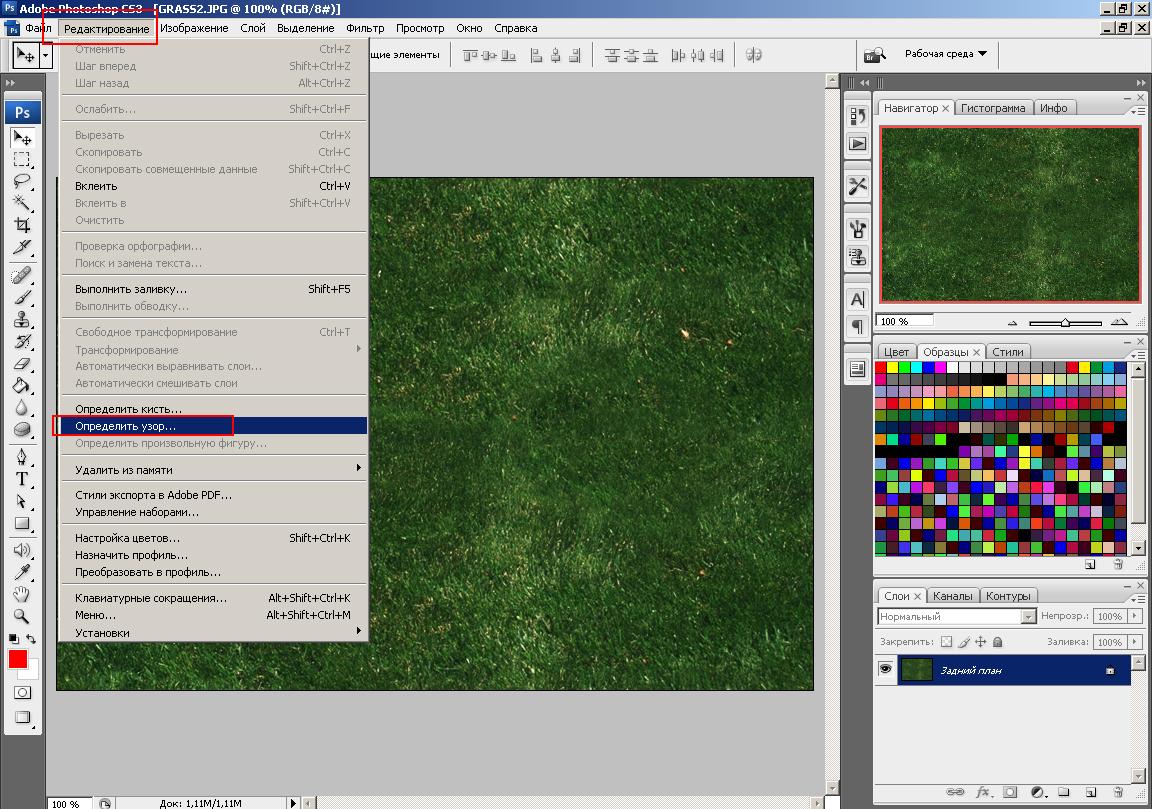1154x809 pixels.
Task: Toggle the lock all icon in Закрепить
Action: pyautogui.click(x=997, y=642)
